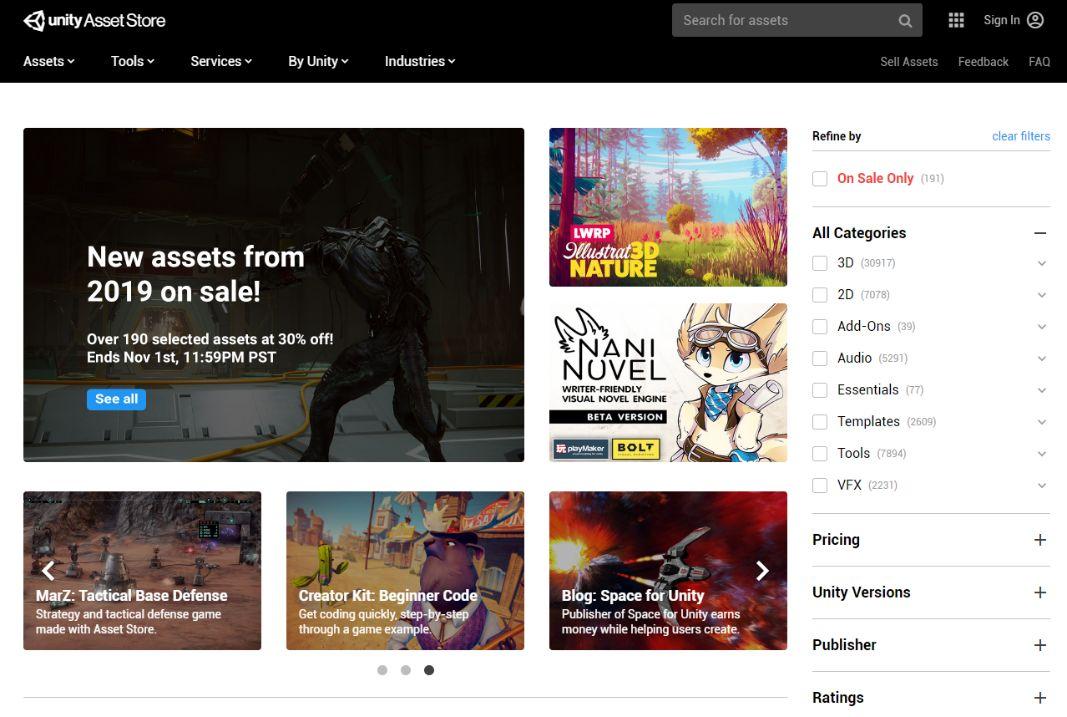Open the apps grid icon
Screen dimensions: 1067x717
(x=956, y=20)
